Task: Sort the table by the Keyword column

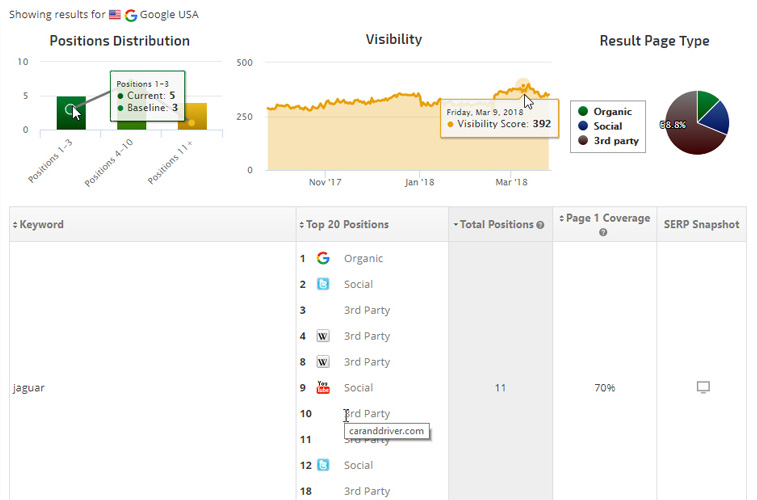Action: 41,225
